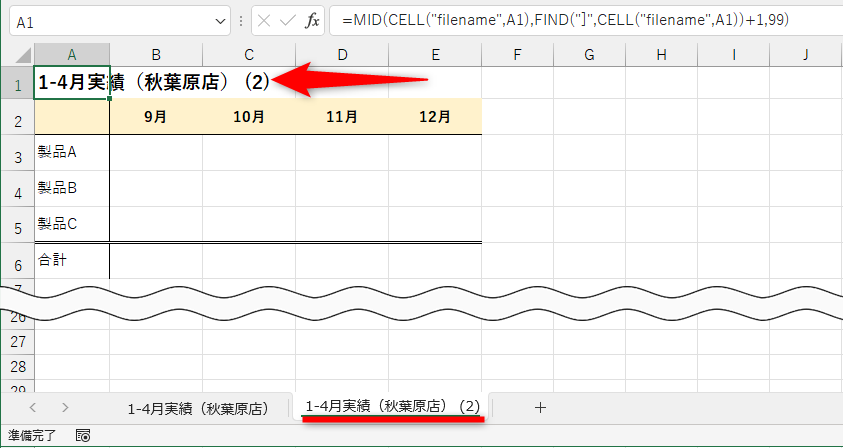This screenshot has height=448, width=843.
Task: Click the macro recording icon in status bar
Action: click(83, 436)
